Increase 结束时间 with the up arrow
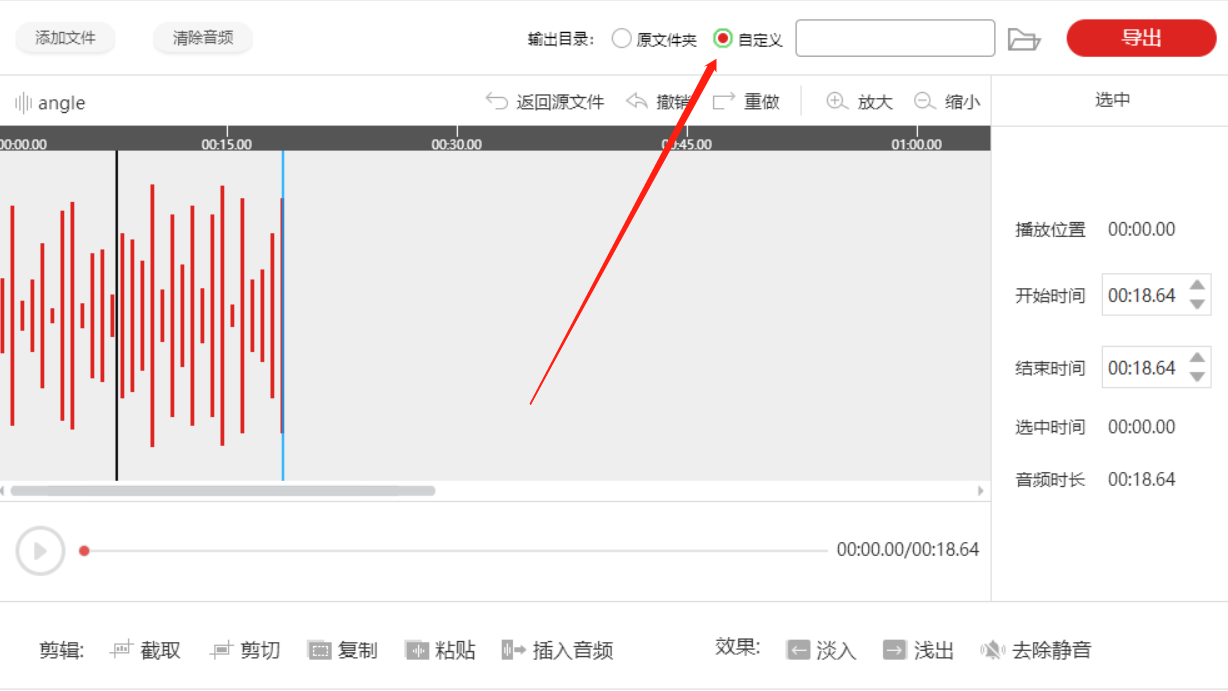Viewport: 1228px width, 691px height. coord(1197,359)
